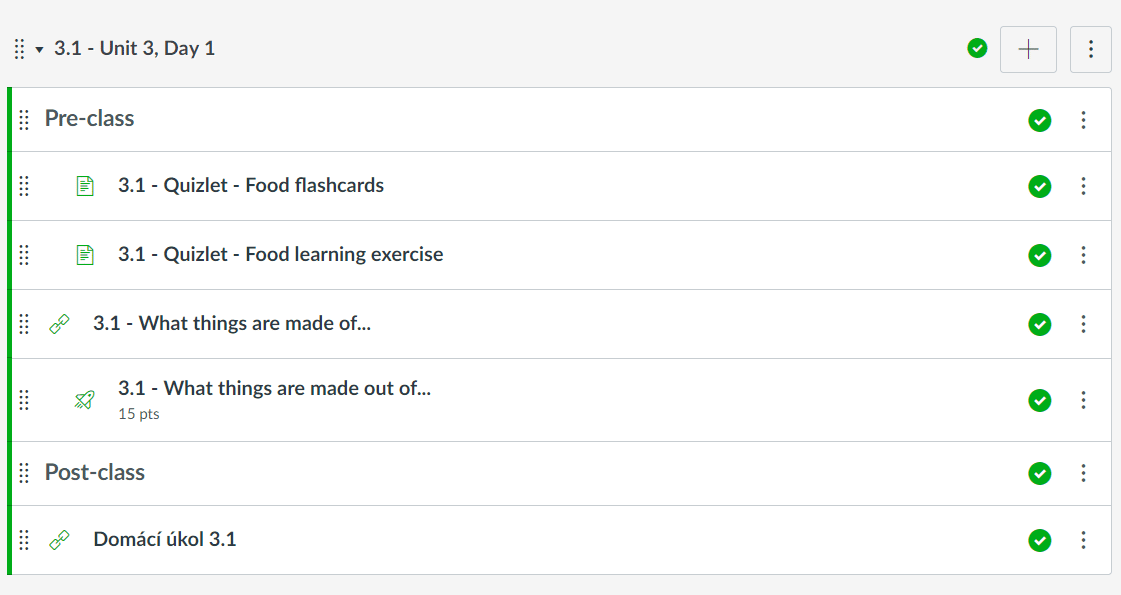
Task: Click the link icon beside Domácí úkol 3.1
Action: (59, 540)
